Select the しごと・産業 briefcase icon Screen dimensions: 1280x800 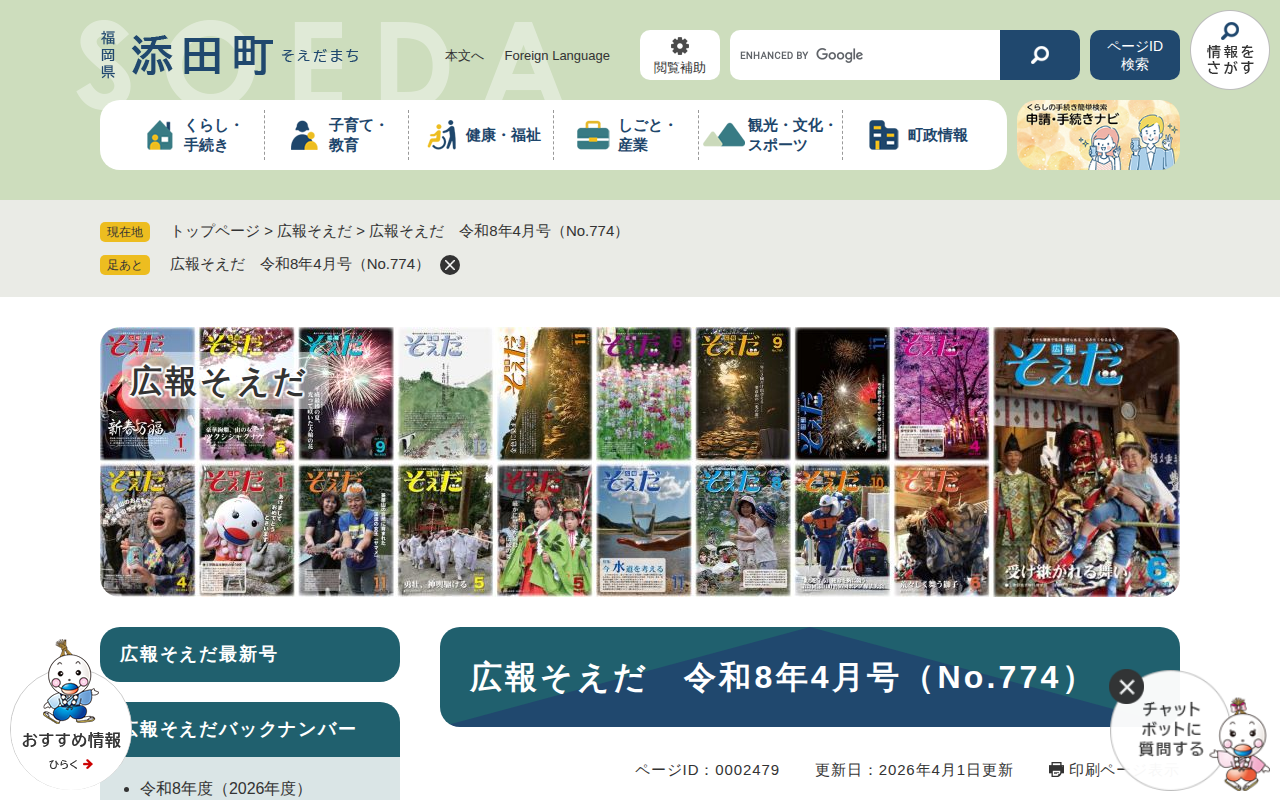click(x=593, y=135)
